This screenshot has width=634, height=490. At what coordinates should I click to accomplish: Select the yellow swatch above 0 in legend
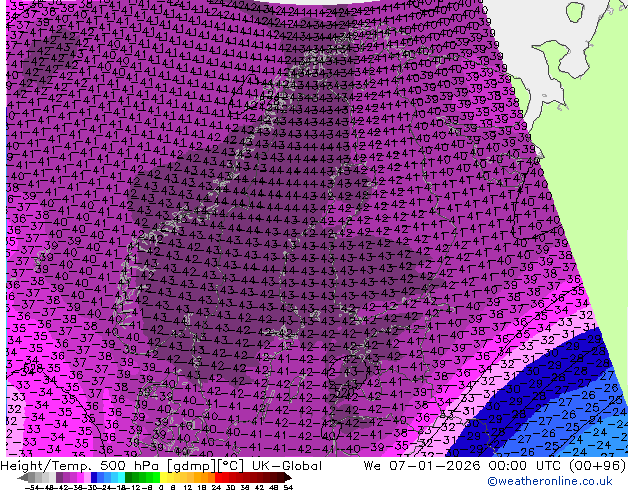[x=163, y=477]
